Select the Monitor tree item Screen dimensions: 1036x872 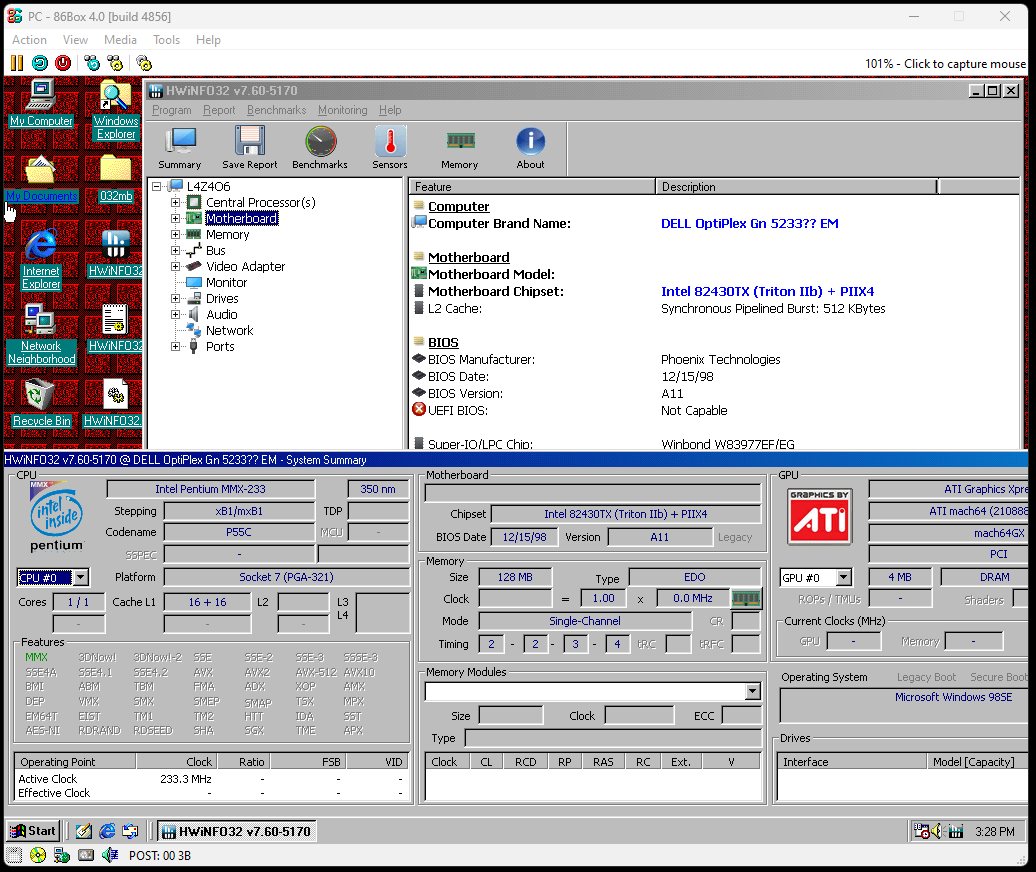tap(226, 283)
